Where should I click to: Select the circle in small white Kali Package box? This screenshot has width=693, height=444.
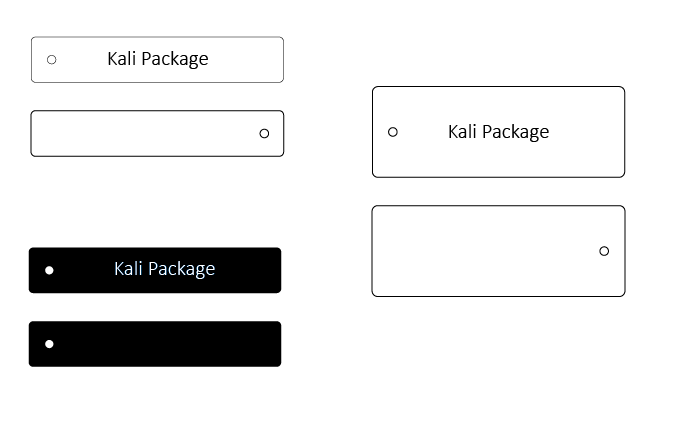pyautogui.click(x=52, y=60)
